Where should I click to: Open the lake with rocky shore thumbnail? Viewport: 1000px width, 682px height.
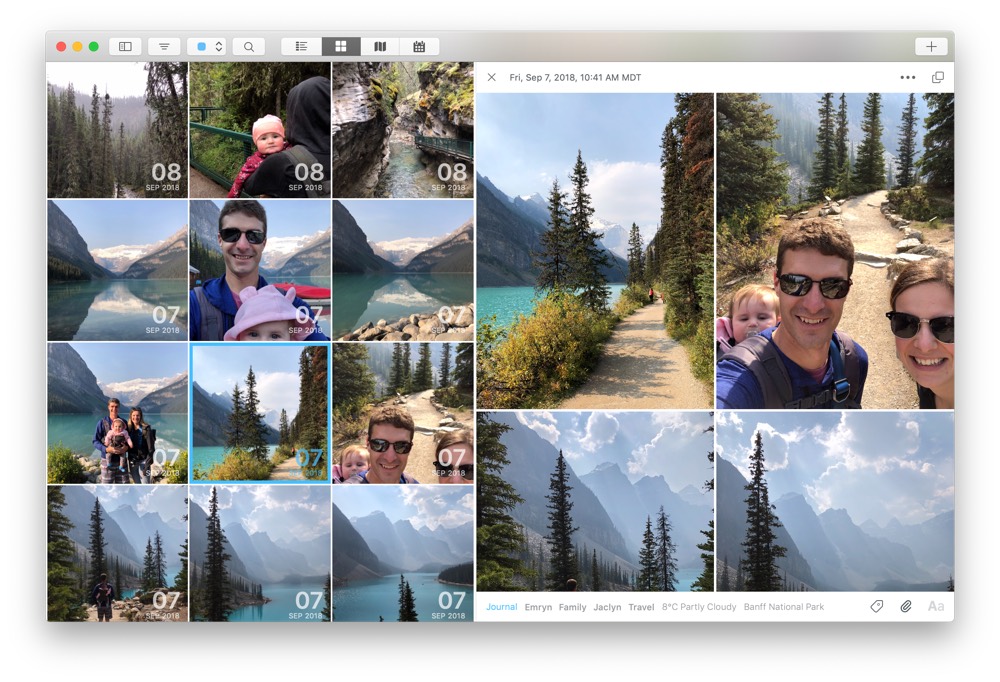(x=403, y=271)
